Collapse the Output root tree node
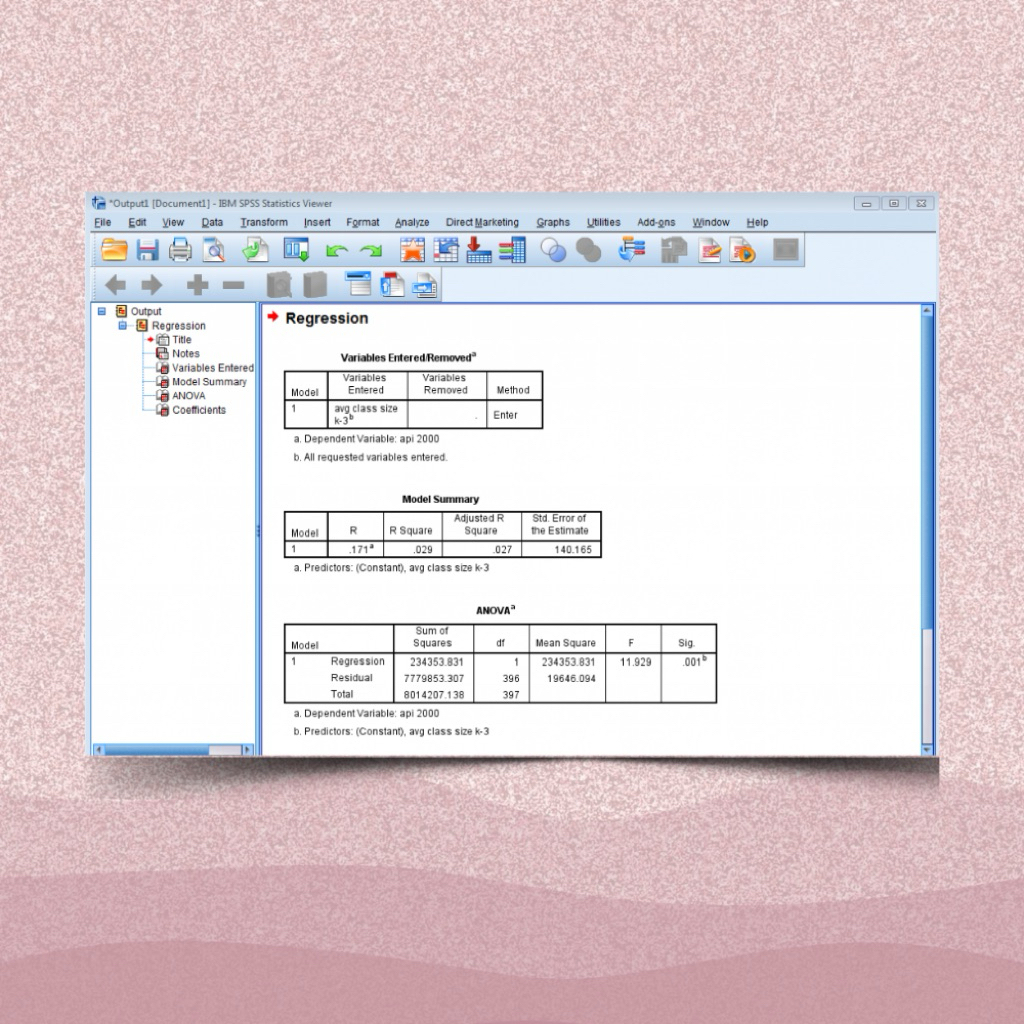 101,312
